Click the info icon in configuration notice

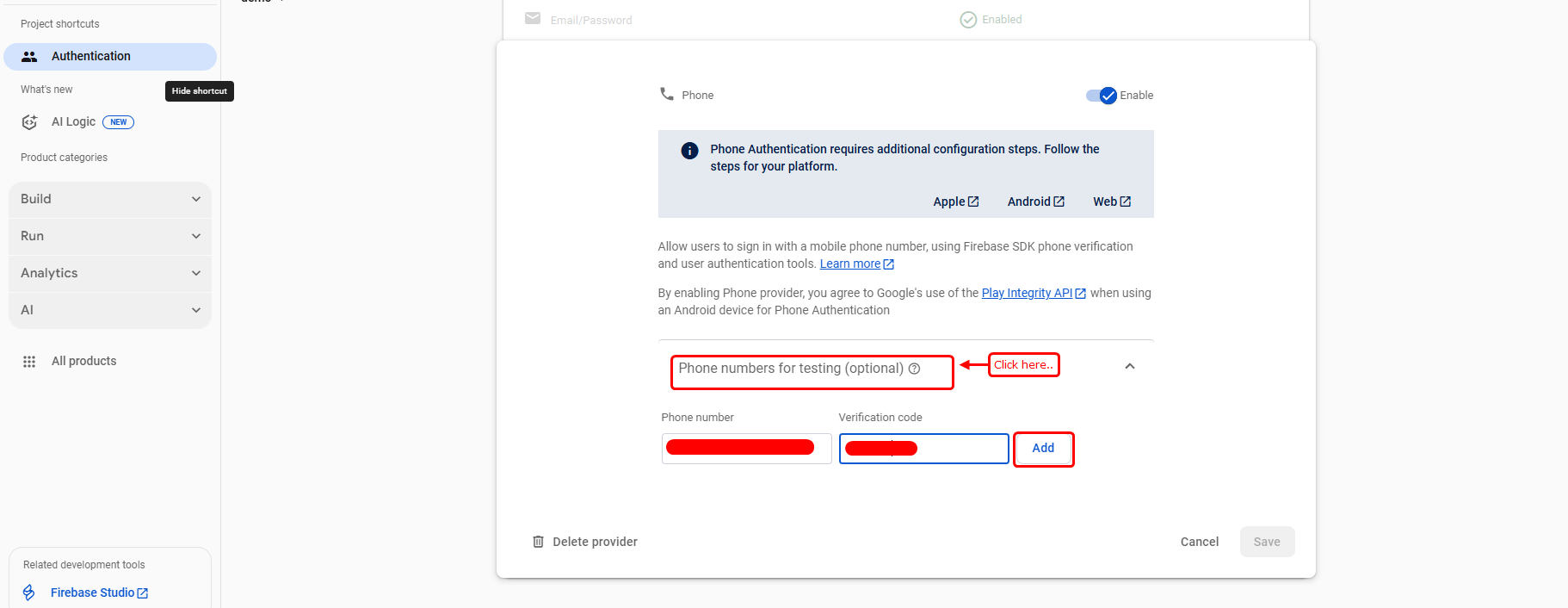click(x=689, y=151)
